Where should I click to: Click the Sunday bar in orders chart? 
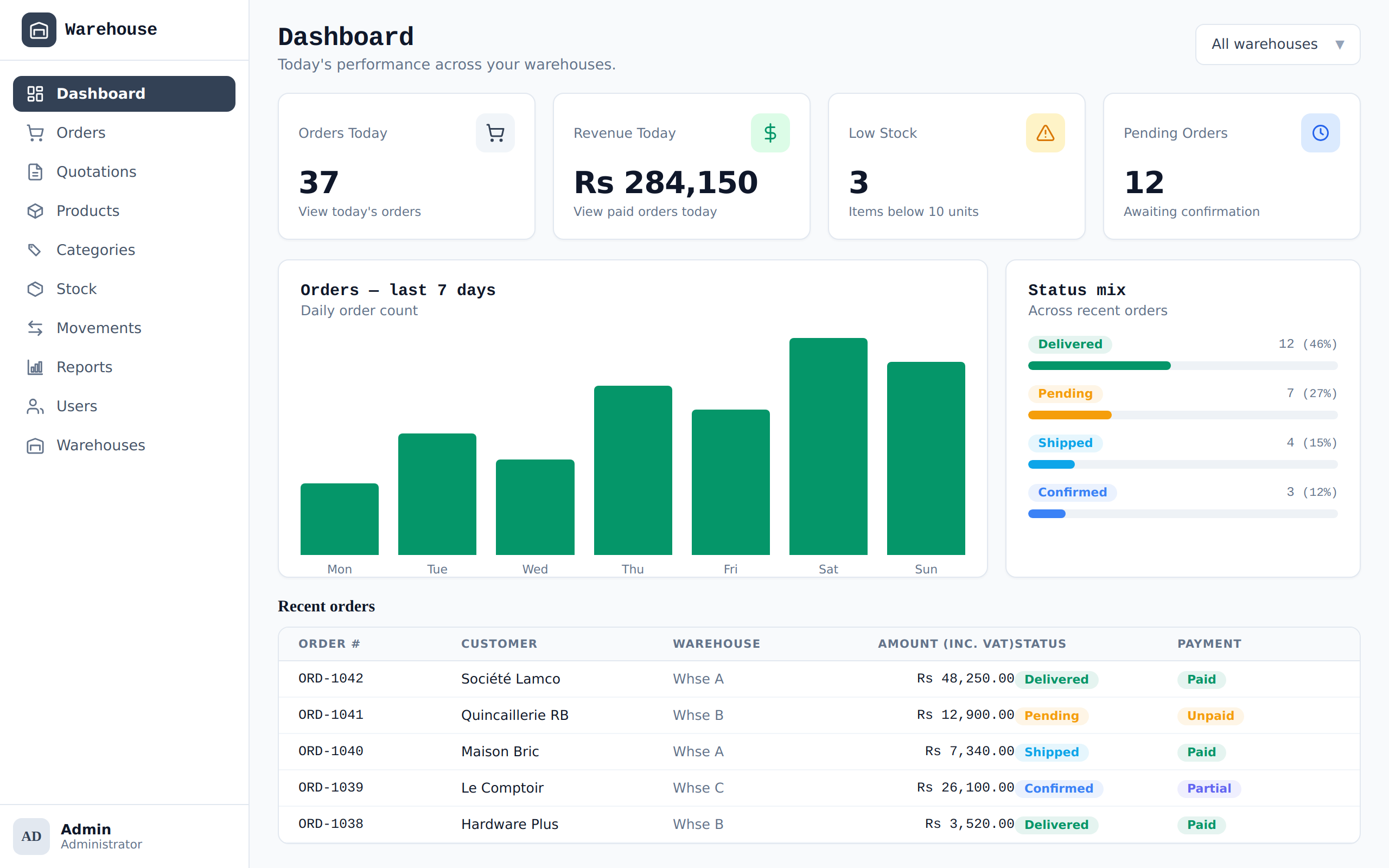point(926,459)
